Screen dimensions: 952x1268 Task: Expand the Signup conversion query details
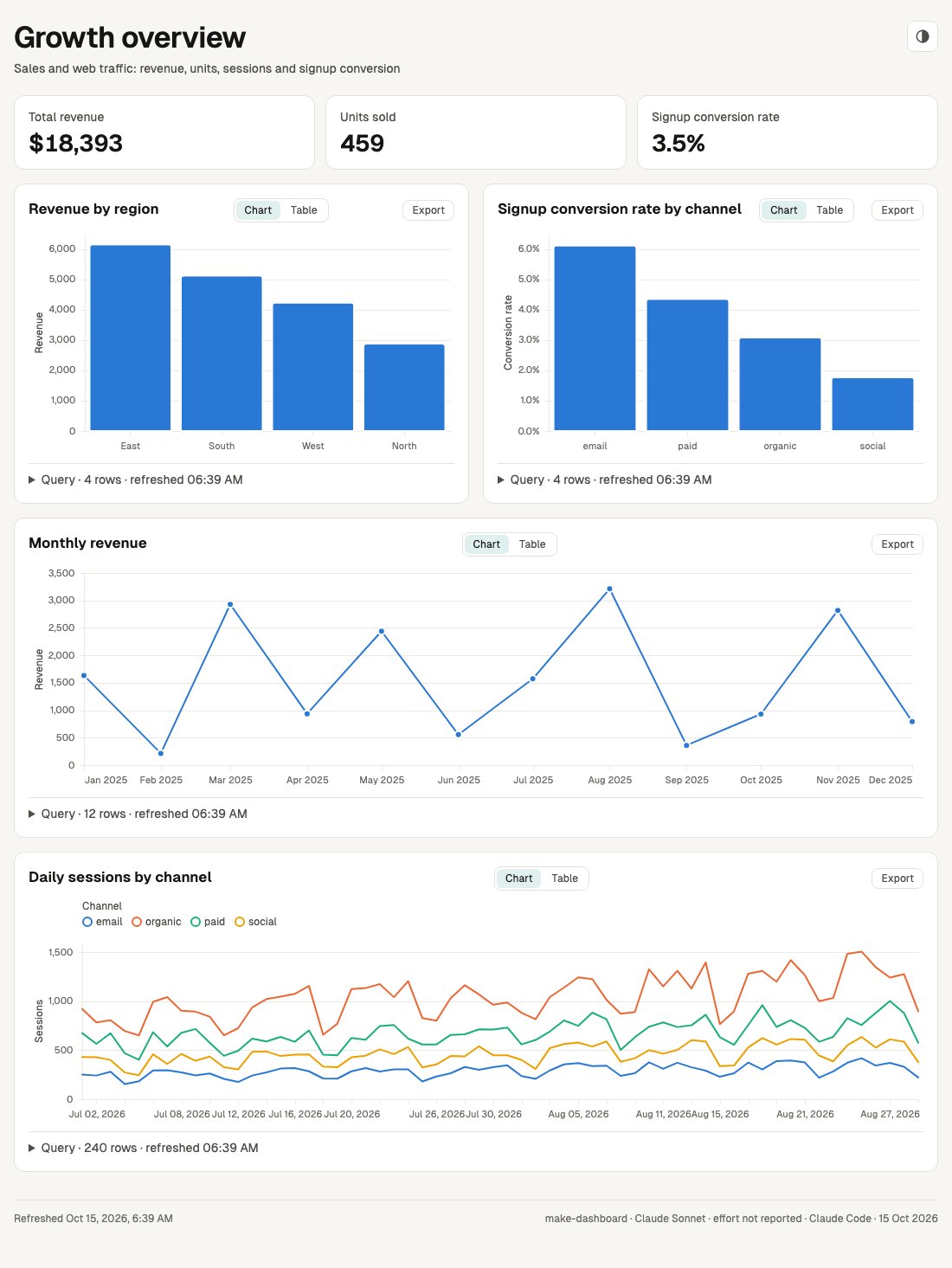605,480
